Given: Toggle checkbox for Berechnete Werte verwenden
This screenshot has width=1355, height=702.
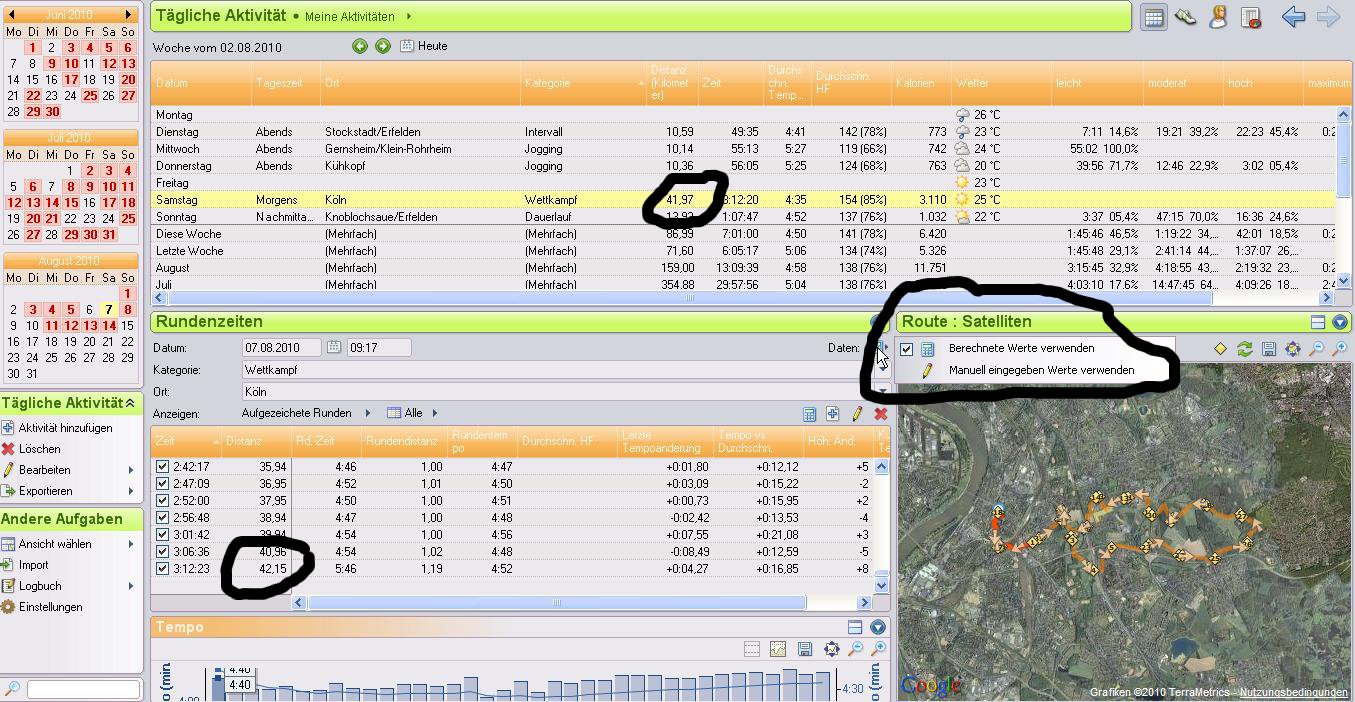Looking at the screenshot, I should tap(906, 349).
